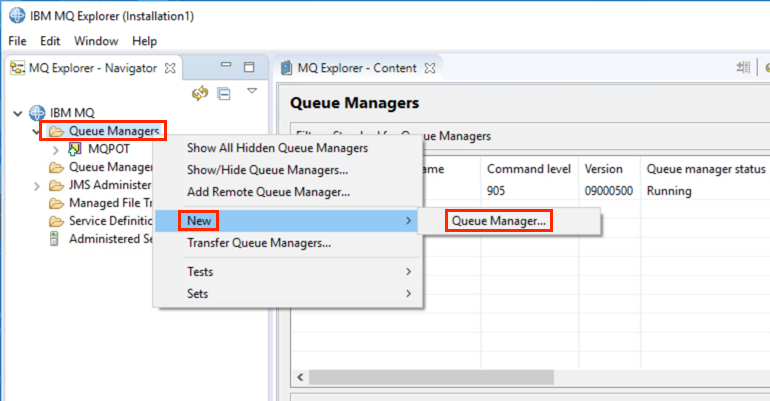770x401 pixels.
Task: Click the Queue manager status column header
Action: pyautogui.click(x=706, y=169)
